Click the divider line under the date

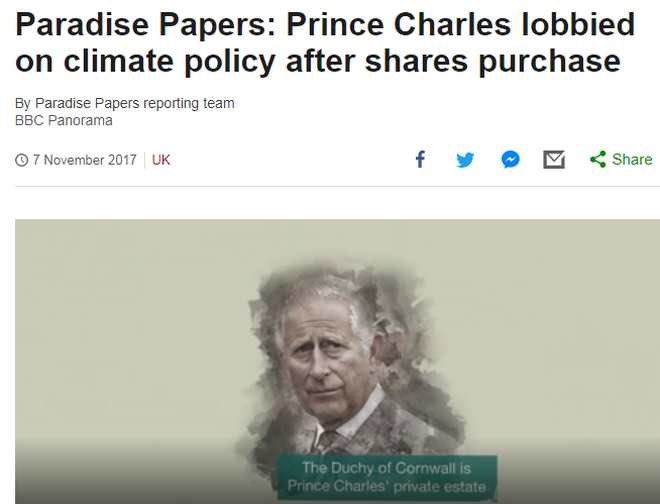pos(338,186)
